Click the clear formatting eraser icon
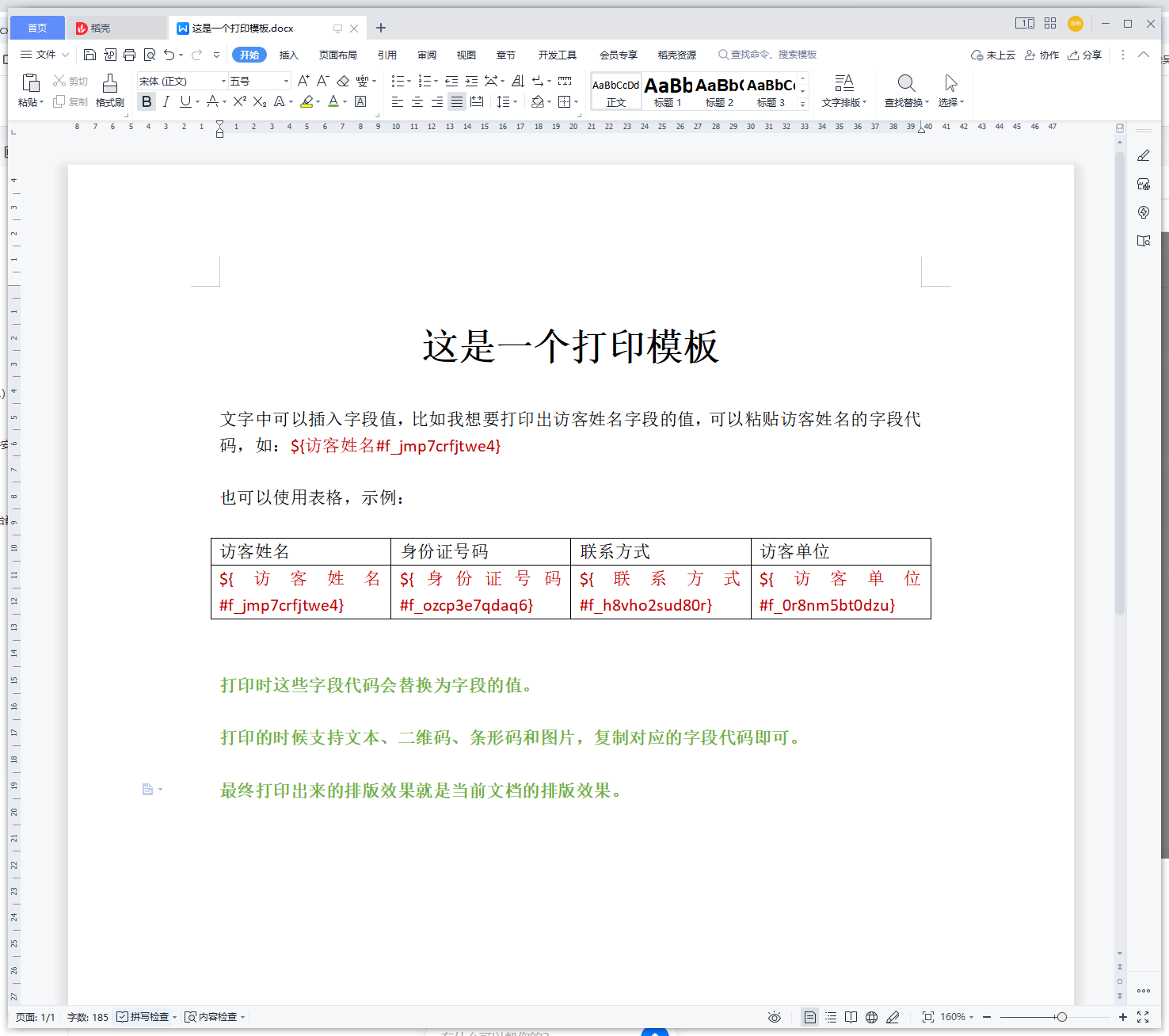 tap(343, 81)
